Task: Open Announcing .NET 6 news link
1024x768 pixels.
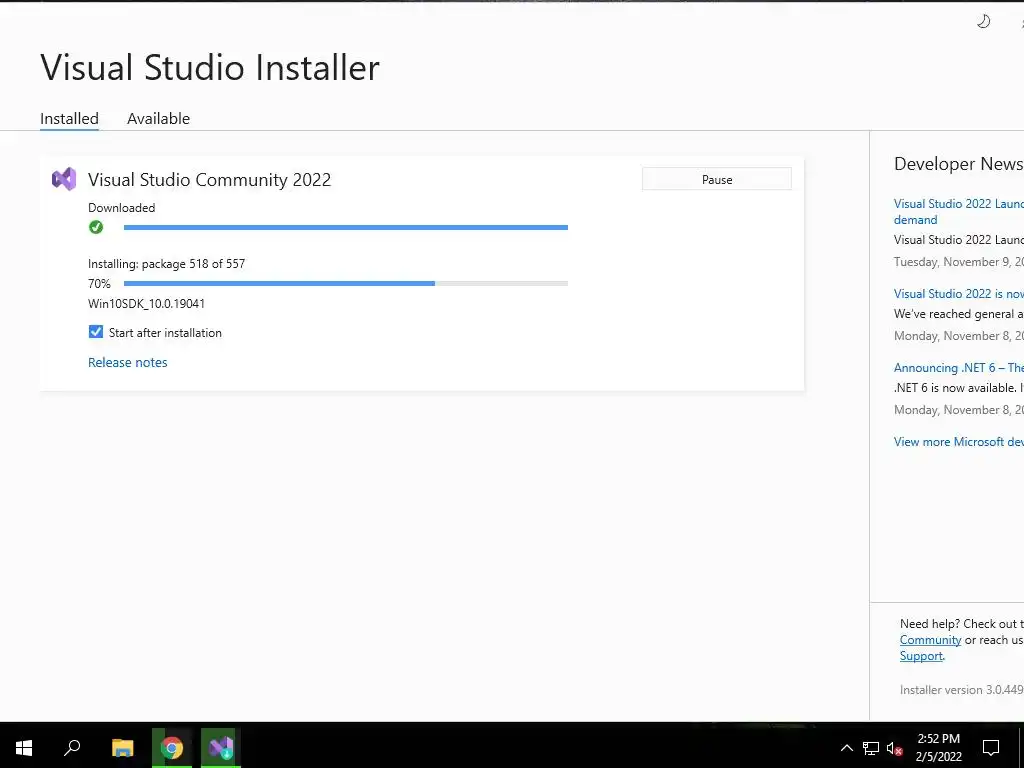Action: tap(958, 368)
